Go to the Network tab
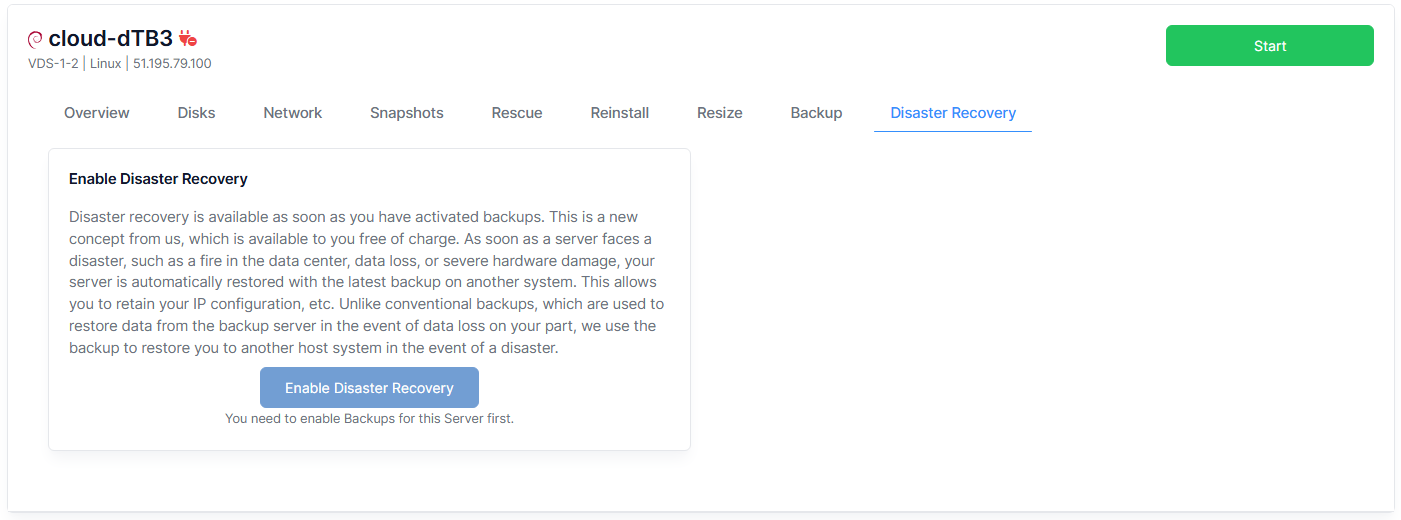The image size is (1401, 520). (293, 113)
